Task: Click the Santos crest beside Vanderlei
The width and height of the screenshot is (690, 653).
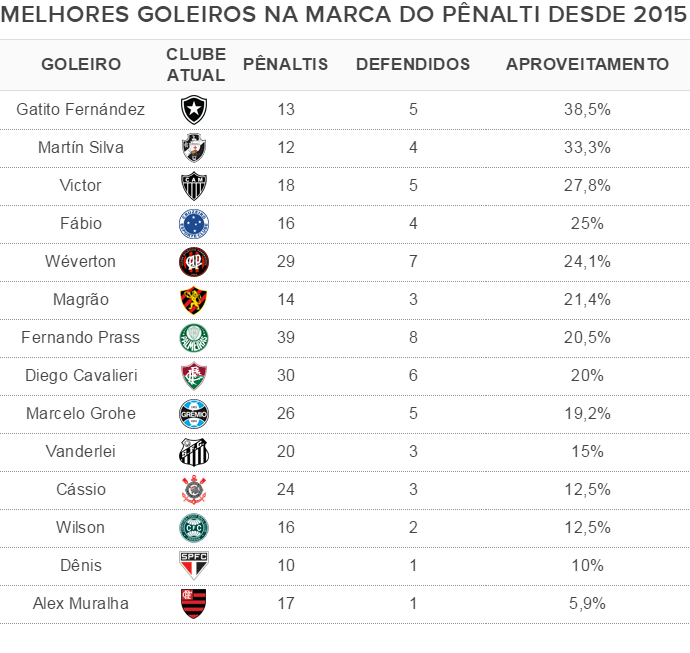Action: tap(193, 452)
